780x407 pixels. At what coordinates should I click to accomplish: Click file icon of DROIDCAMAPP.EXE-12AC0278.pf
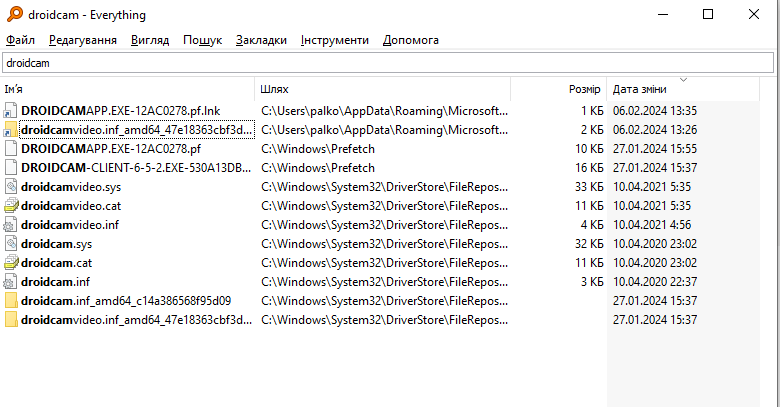[10, 149]
